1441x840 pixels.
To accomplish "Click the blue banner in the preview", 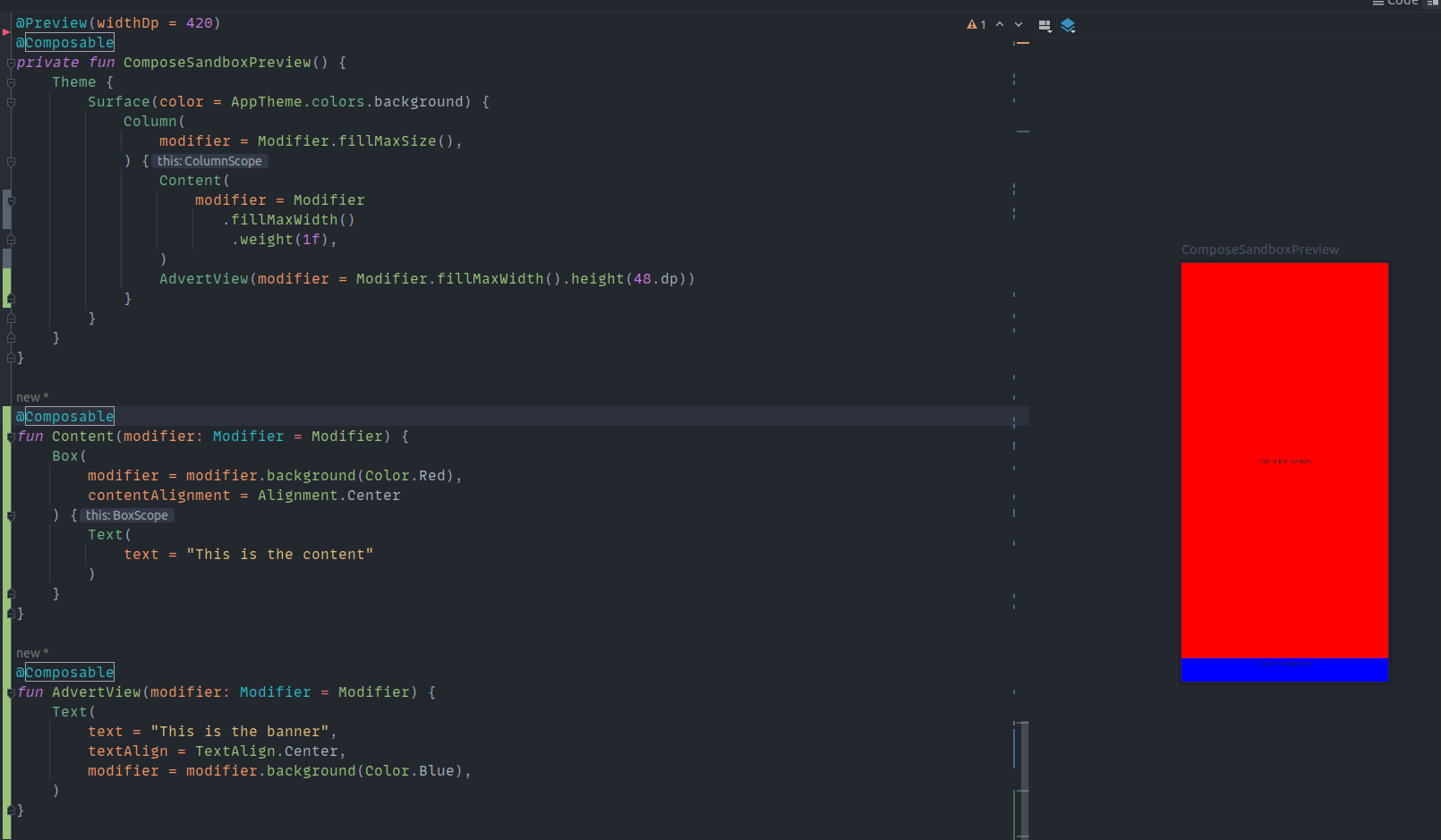I will pyautogui.click(x=1284, y=669).
